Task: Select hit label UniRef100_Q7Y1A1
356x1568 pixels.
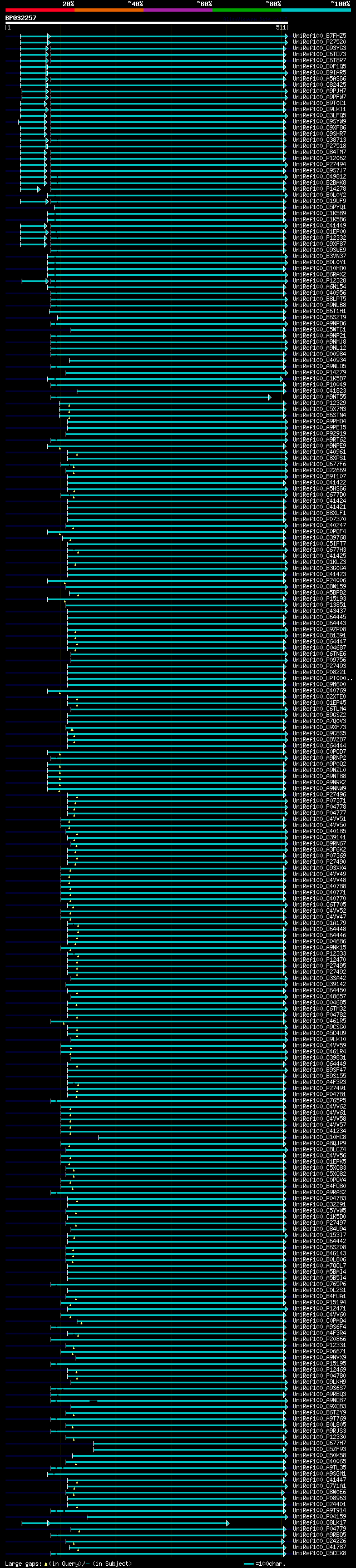Action: point(319,1486)
